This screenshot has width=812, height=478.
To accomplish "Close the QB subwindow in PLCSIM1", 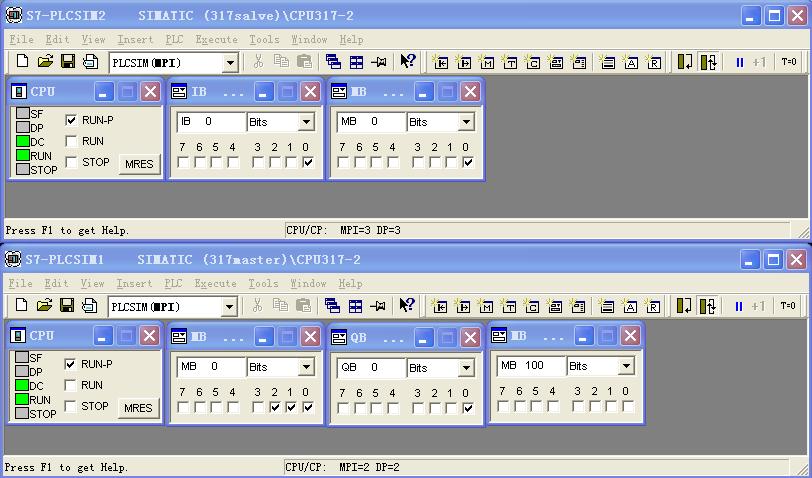I will pyautogui.click(x=470, y=338).
